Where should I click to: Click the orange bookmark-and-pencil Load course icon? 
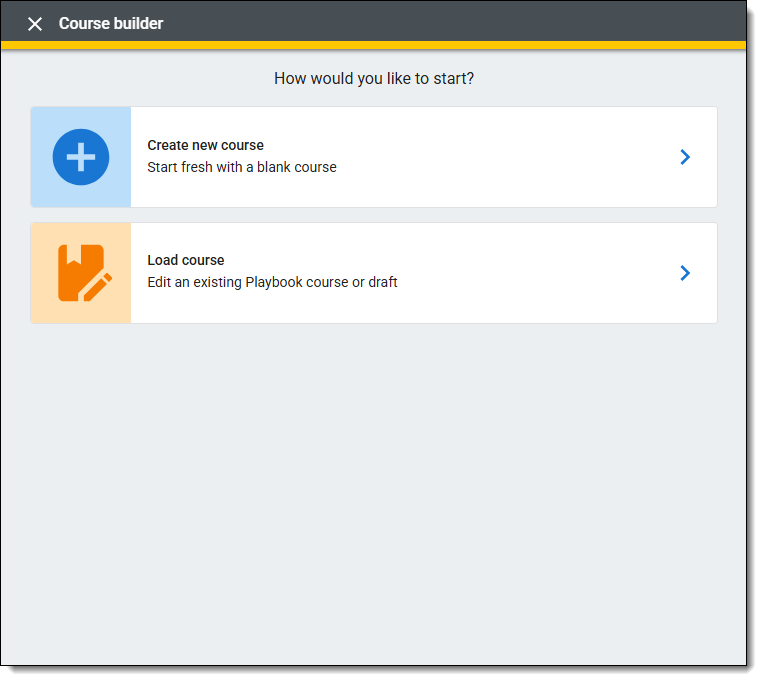coord(82,273)
